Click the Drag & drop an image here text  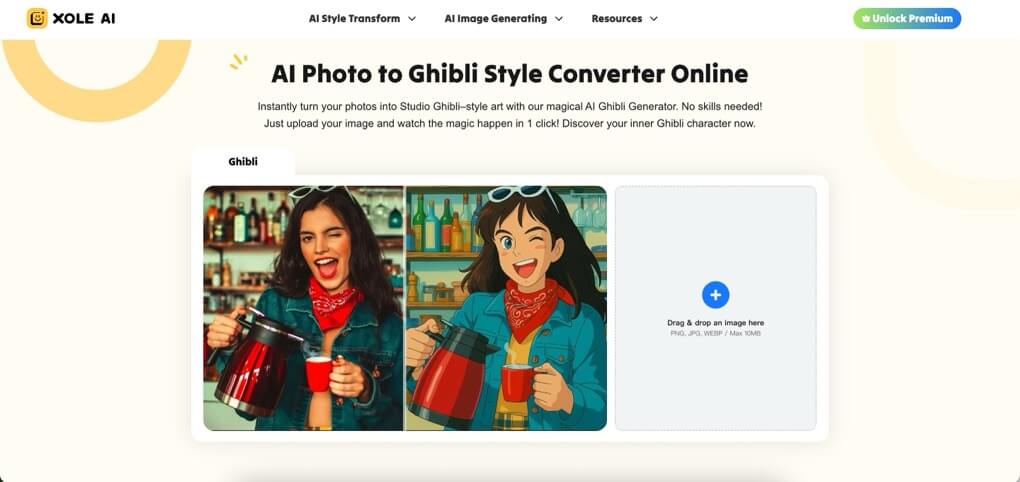tap(716, 323)
